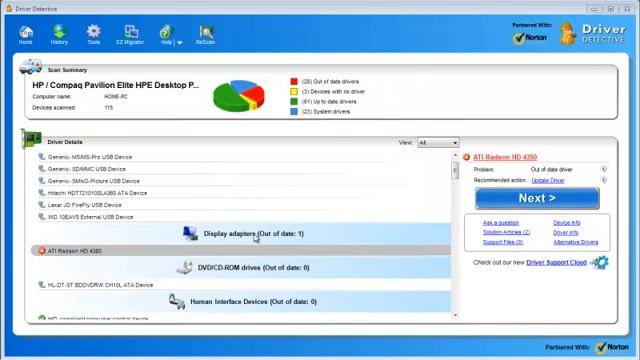Click the Driver Details circuit card icon
Image resolution: width=640 pixels, height=360 pixels.
[31, 139]
